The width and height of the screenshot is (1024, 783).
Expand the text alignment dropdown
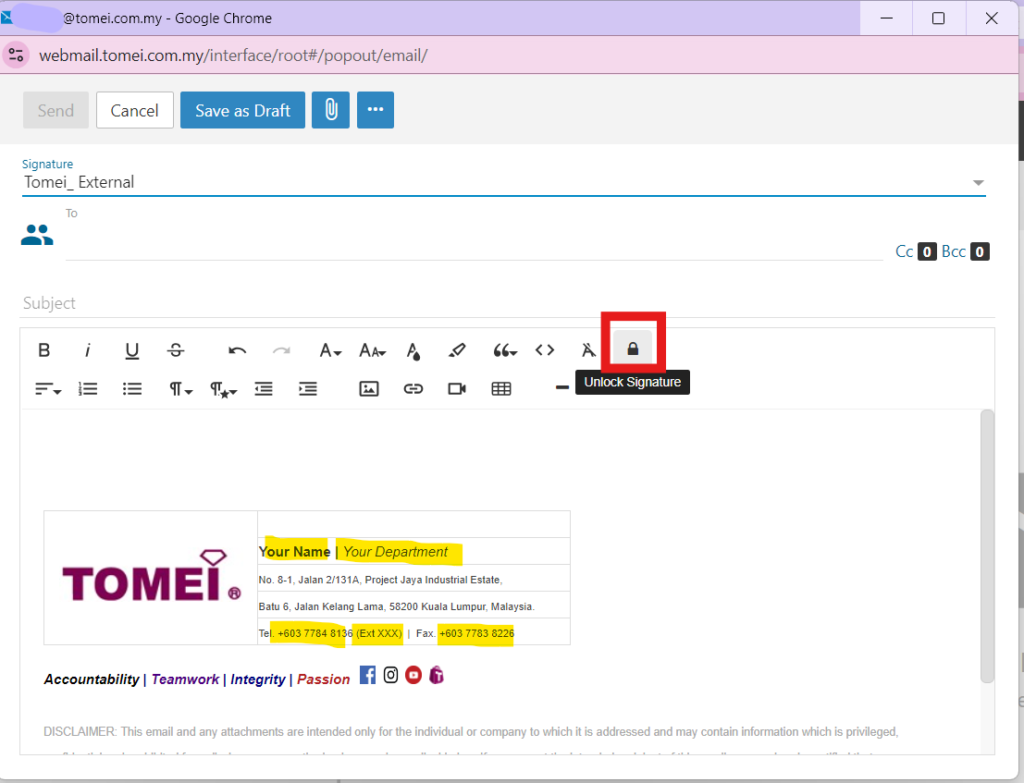point(47,389)
